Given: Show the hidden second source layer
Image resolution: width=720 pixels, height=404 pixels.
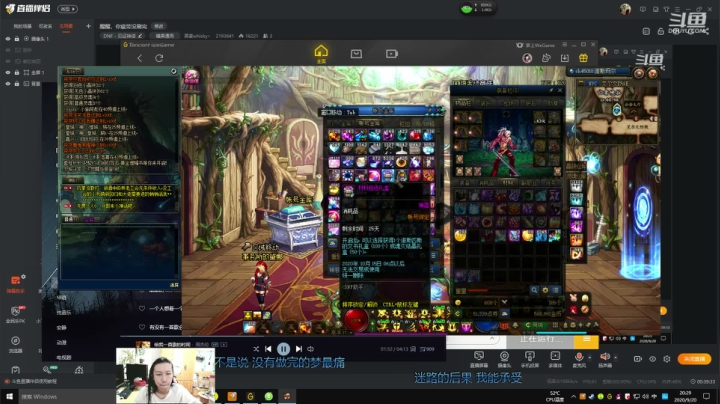Looking at the screenshot, I should [x=8, y=50].
